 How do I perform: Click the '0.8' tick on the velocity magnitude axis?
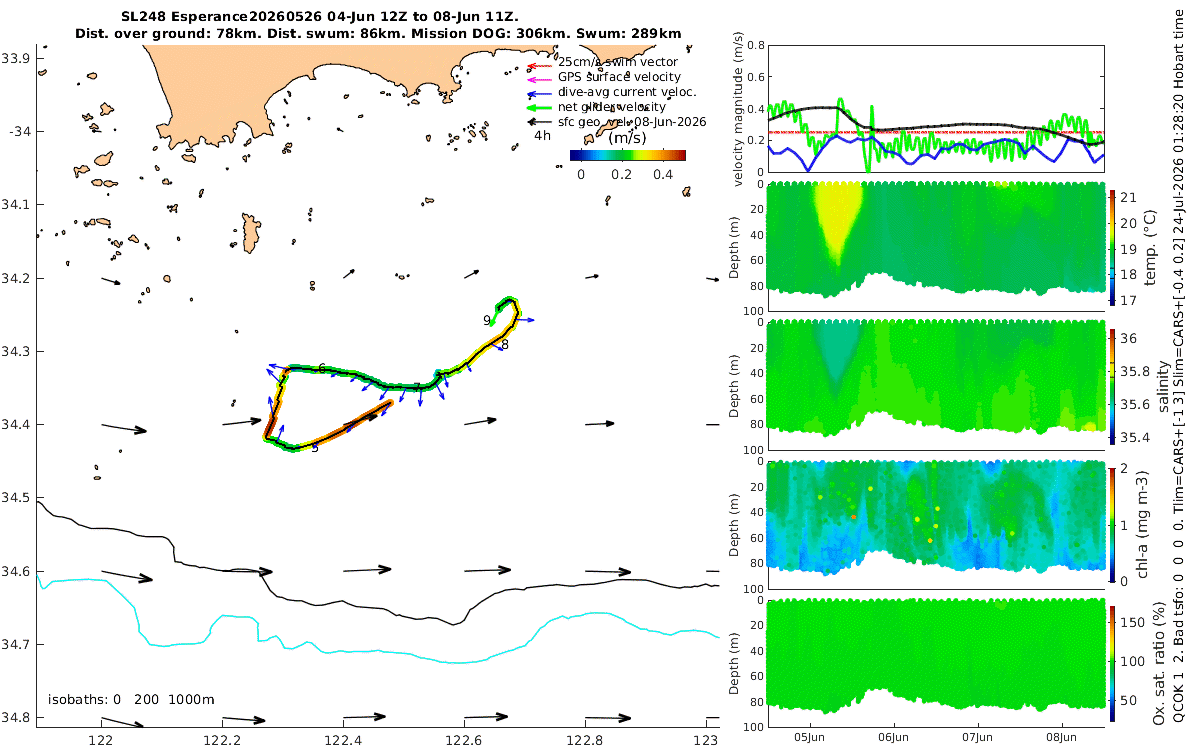point(757,46)
